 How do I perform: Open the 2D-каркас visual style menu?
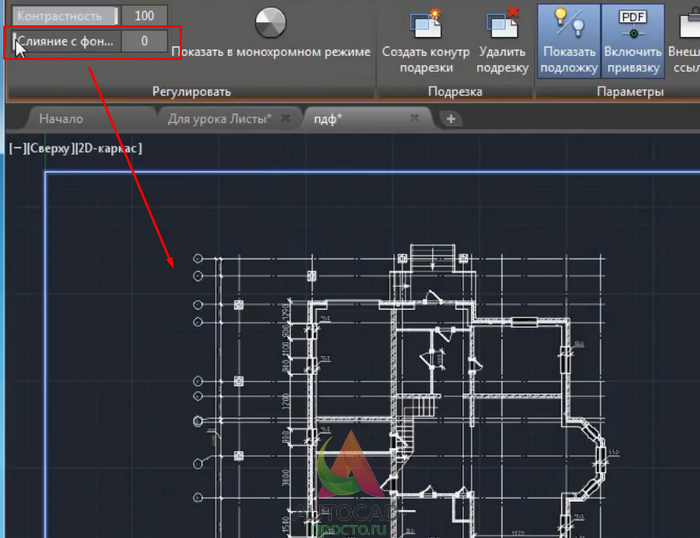(x=108, y=148)
